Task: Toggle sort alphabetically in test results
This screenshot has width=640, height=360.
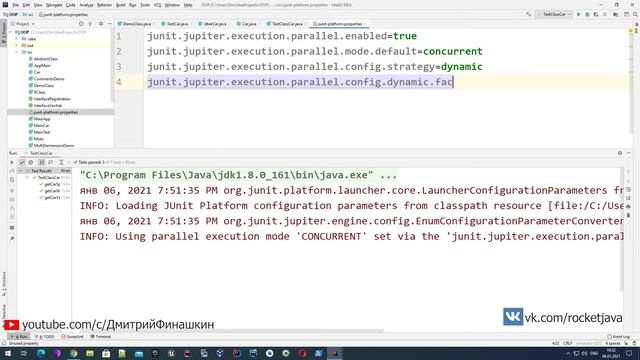Action: coord(41,162)
